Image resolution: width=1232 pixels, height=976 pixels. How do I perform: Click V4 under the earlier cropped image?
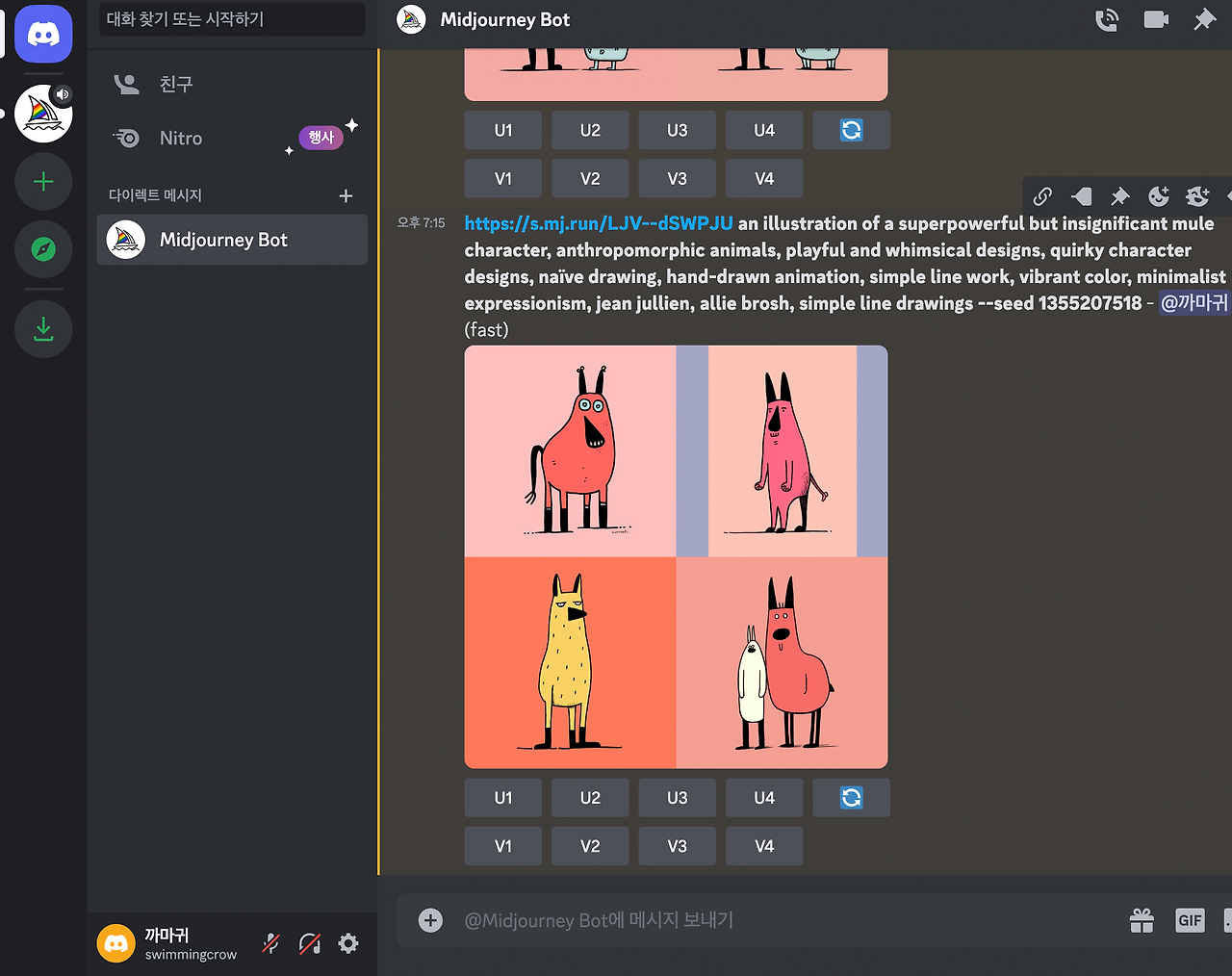pyautogui.click(x=764, y=178)
